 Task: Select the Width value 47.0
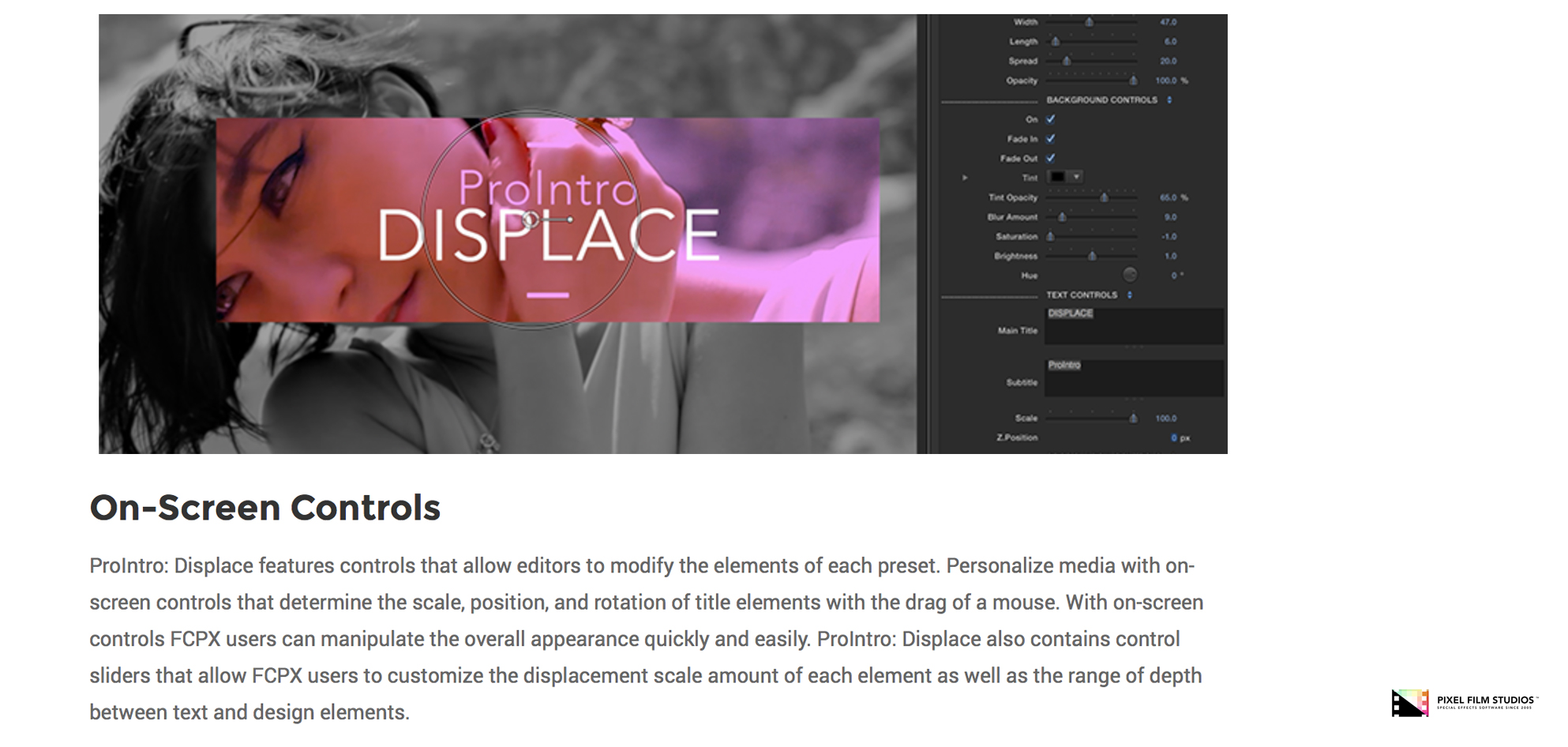point(1168,22)
